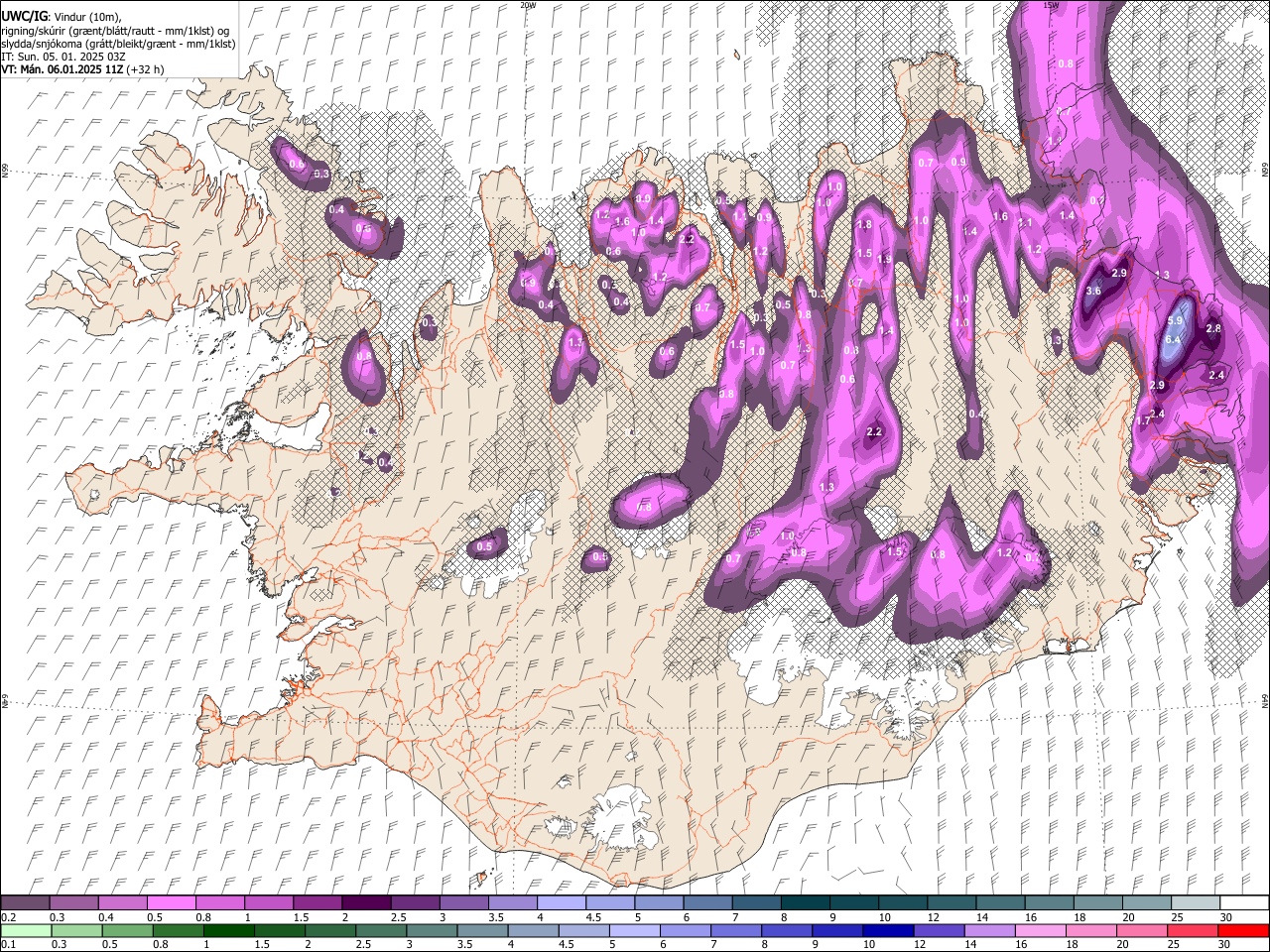Click the 'slydda/snjókoma' legend description line
1270x952 pixels.
click(118, 44)
